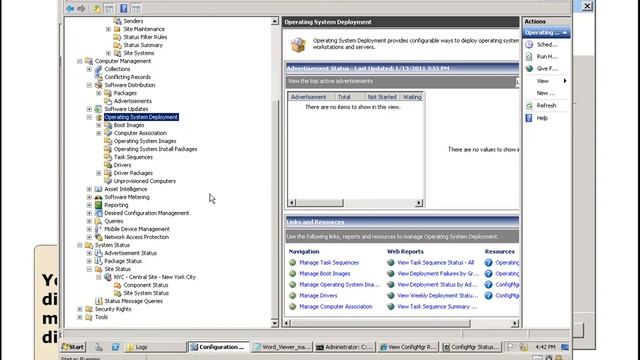Click New ... in the Actions pane
Image resolution: width=640 pixels, height=360 pixels.
pos(546,93)
